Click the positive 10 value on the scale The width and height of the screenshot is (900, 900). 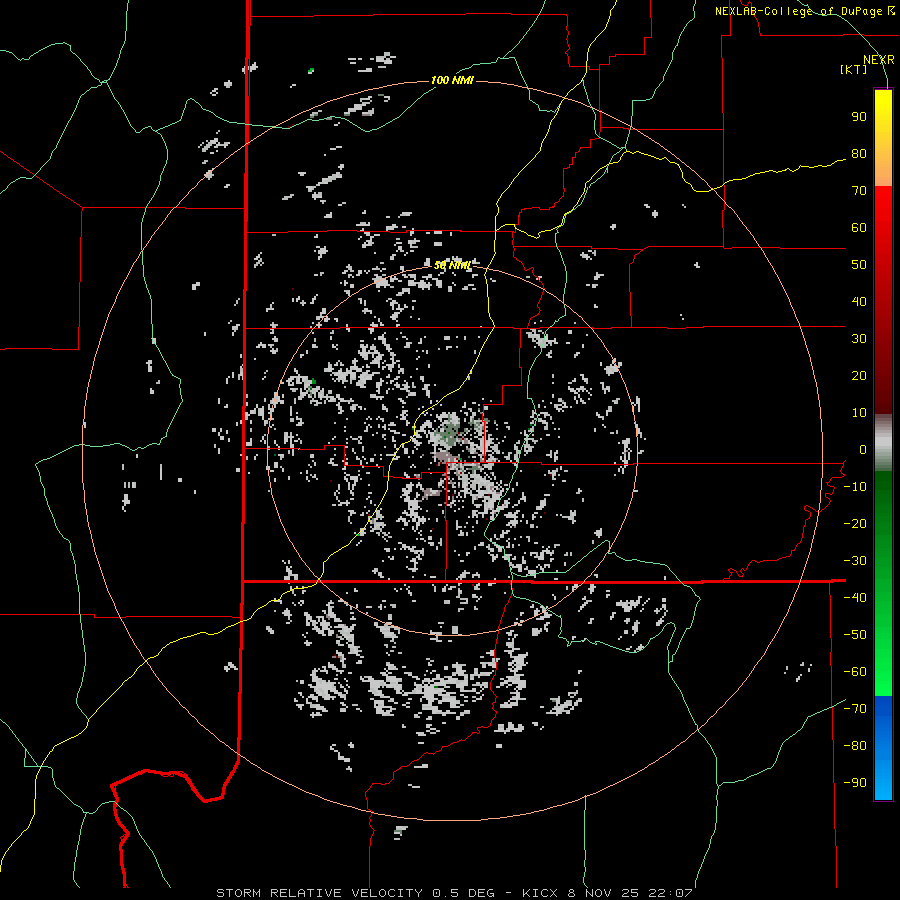(859, 413)
